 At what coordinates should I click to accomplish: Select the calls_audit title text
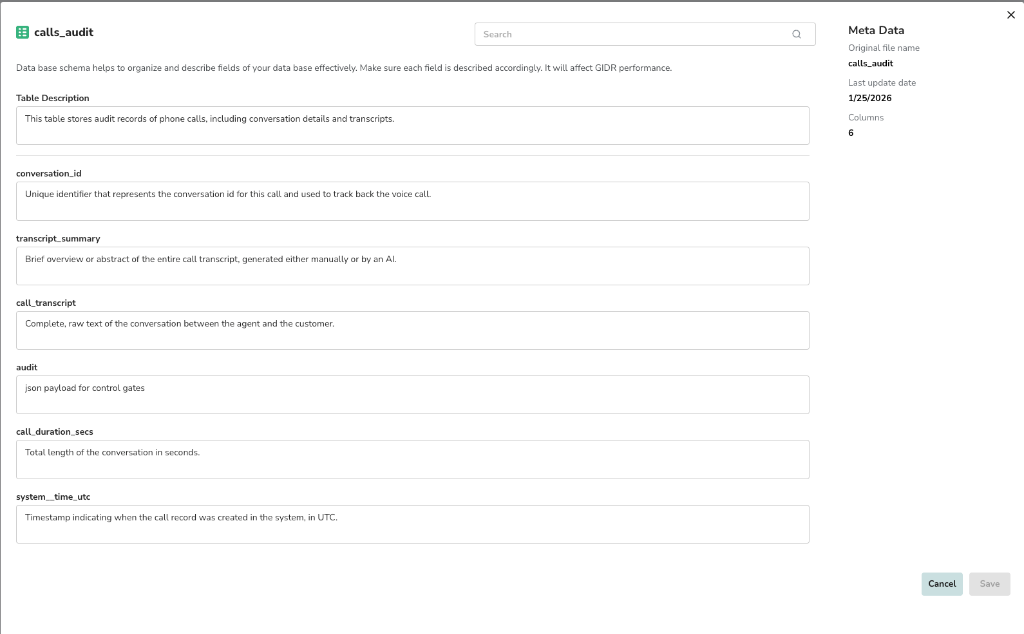(62, 31)
